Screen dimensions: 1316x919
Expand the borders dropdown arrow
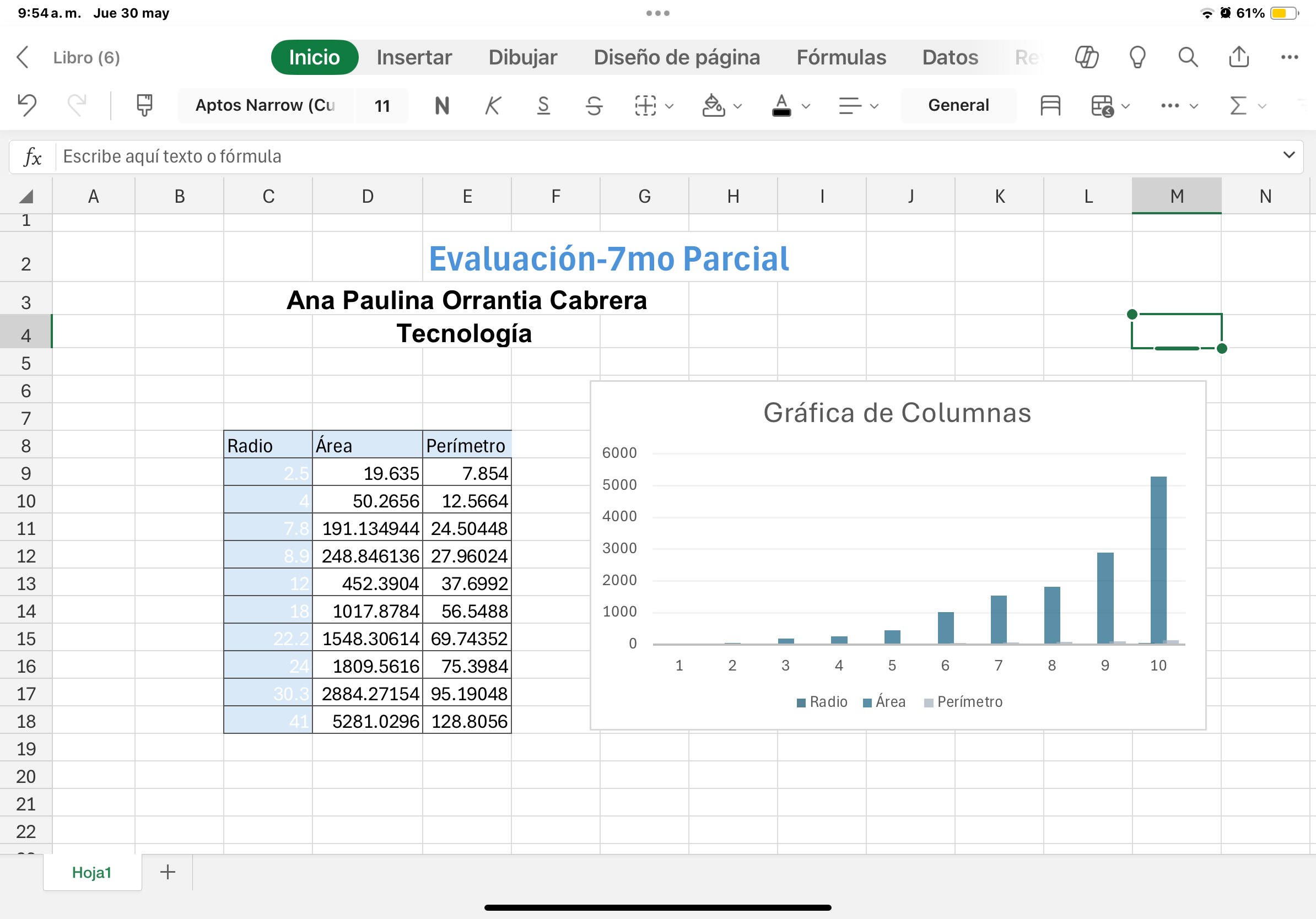click(669, 106)
